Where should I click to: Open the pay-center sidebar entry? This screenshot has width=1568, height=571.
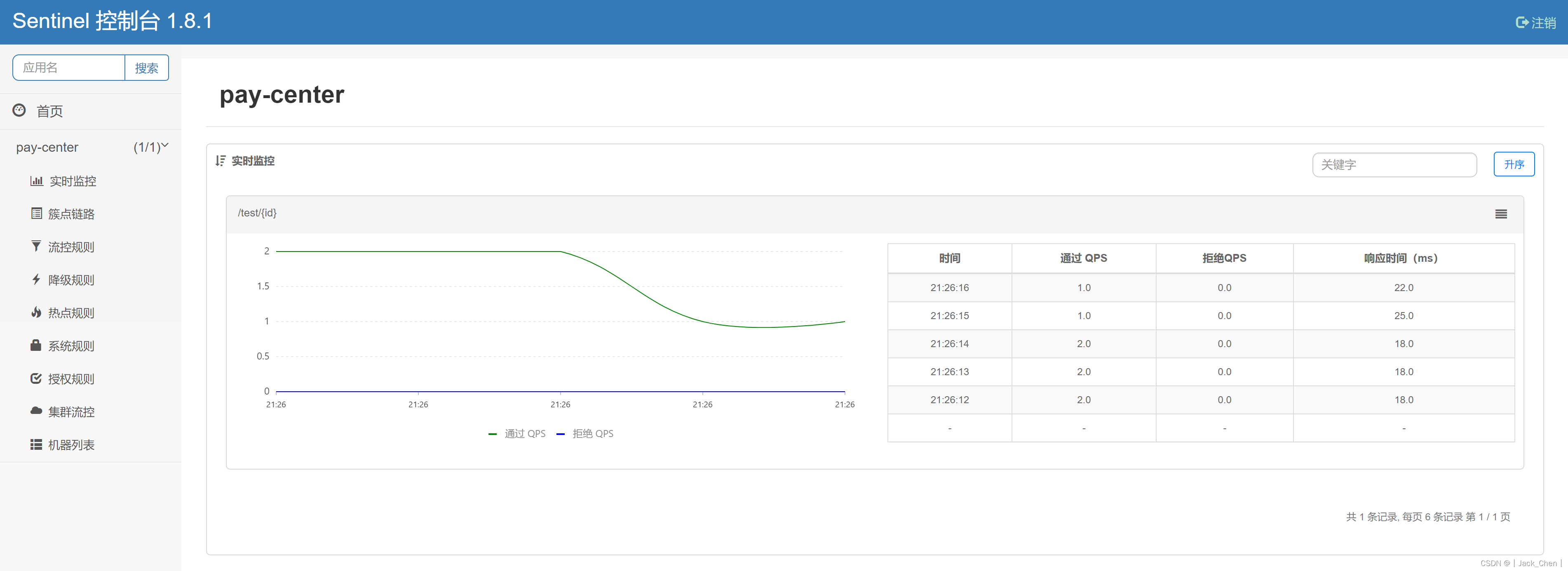(x=47, y=147)
